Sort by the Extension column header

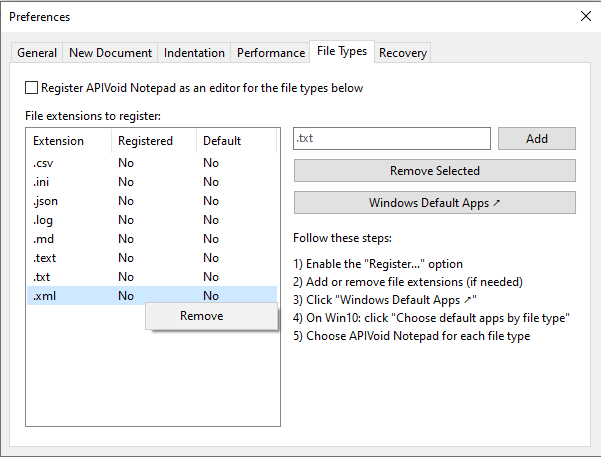point(69,141)
